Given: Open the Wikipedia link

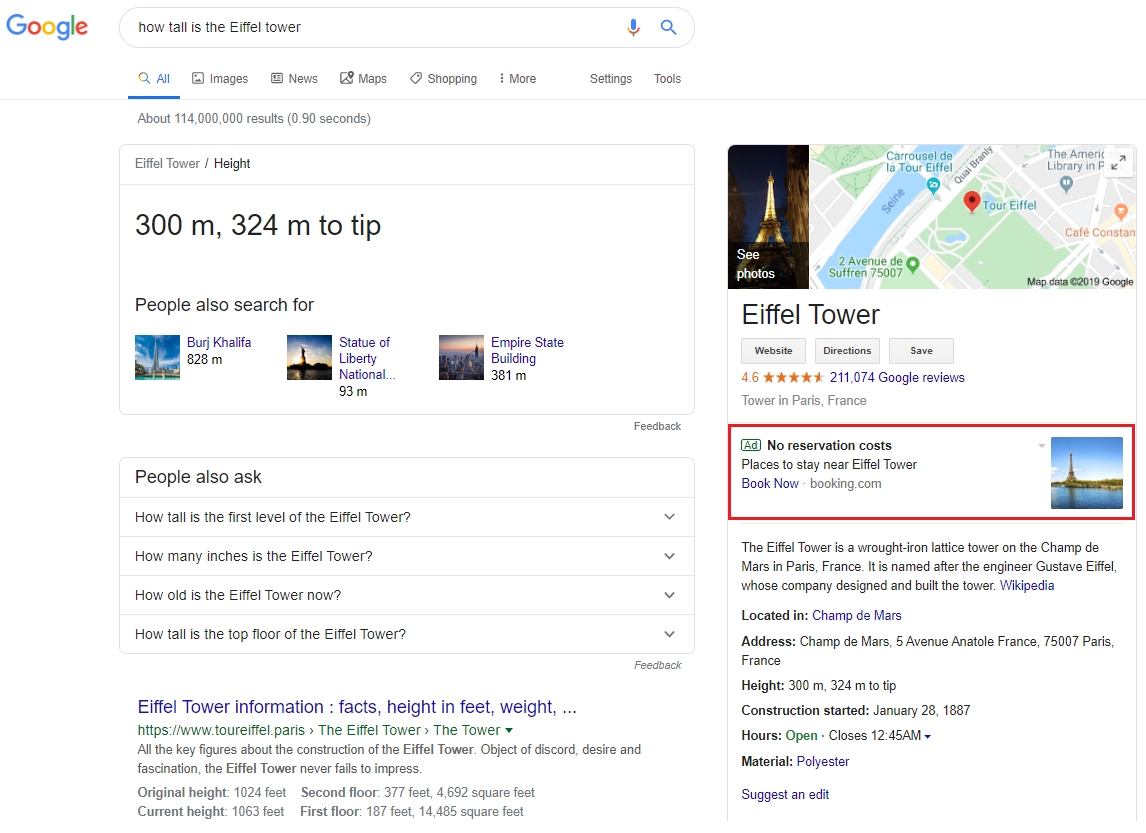Looking at the screenshot, I should click(1027, 585).
